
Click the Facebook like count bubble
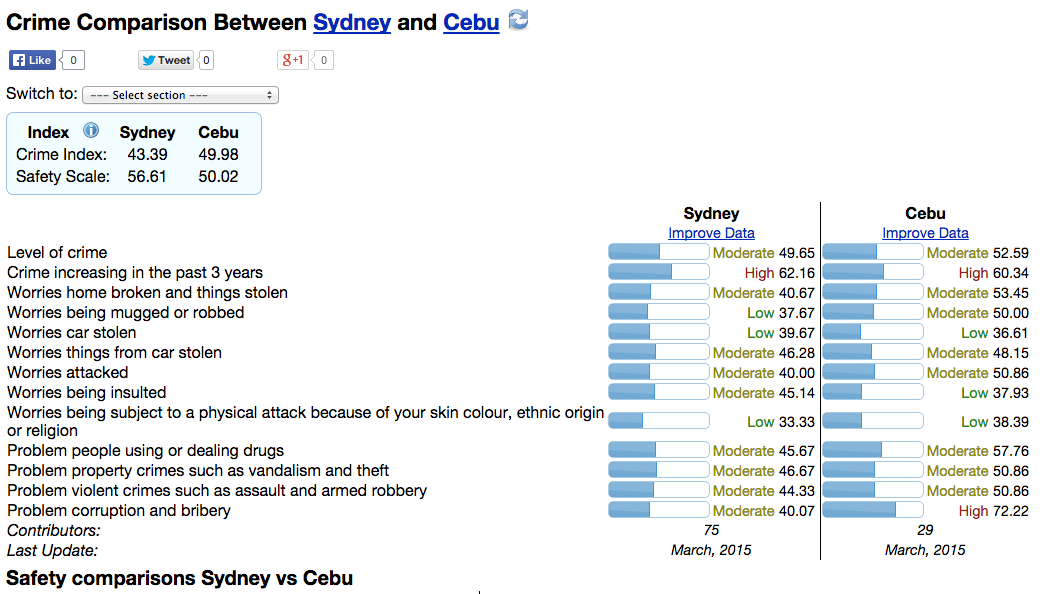click(x=73, y=60)
